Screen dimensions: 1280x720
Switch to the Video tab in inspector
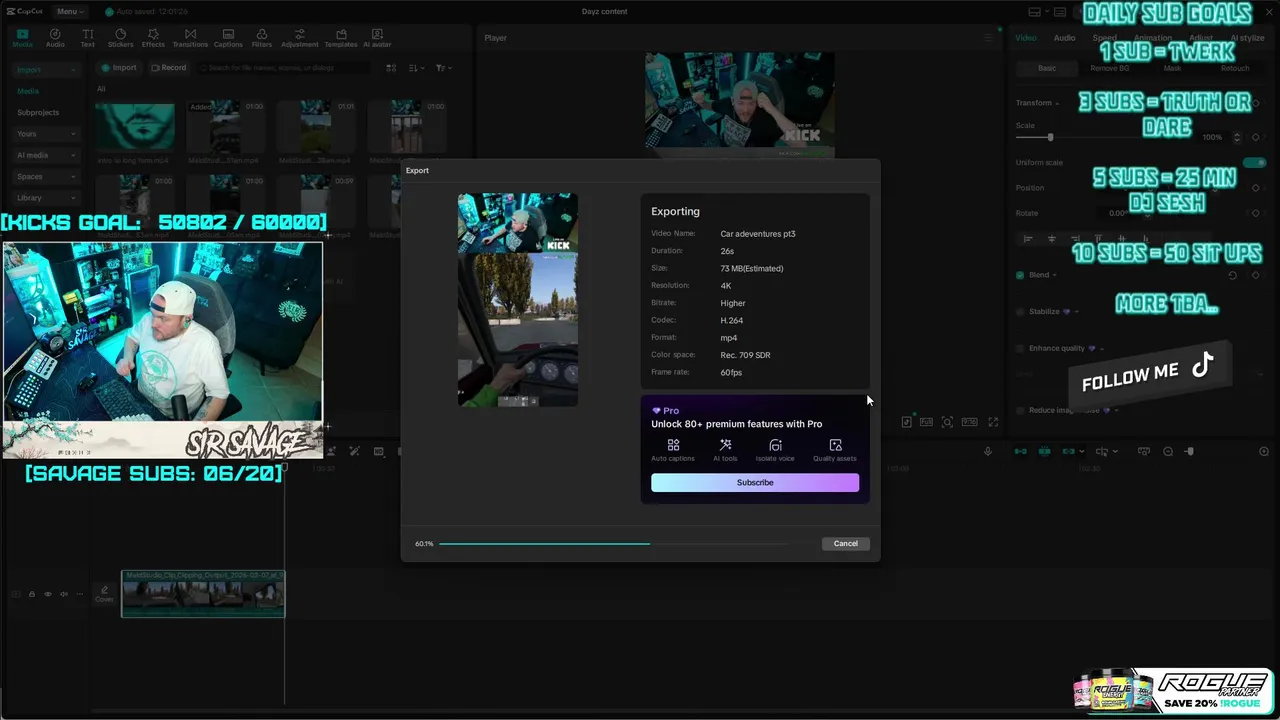[x=1026, y=38]
